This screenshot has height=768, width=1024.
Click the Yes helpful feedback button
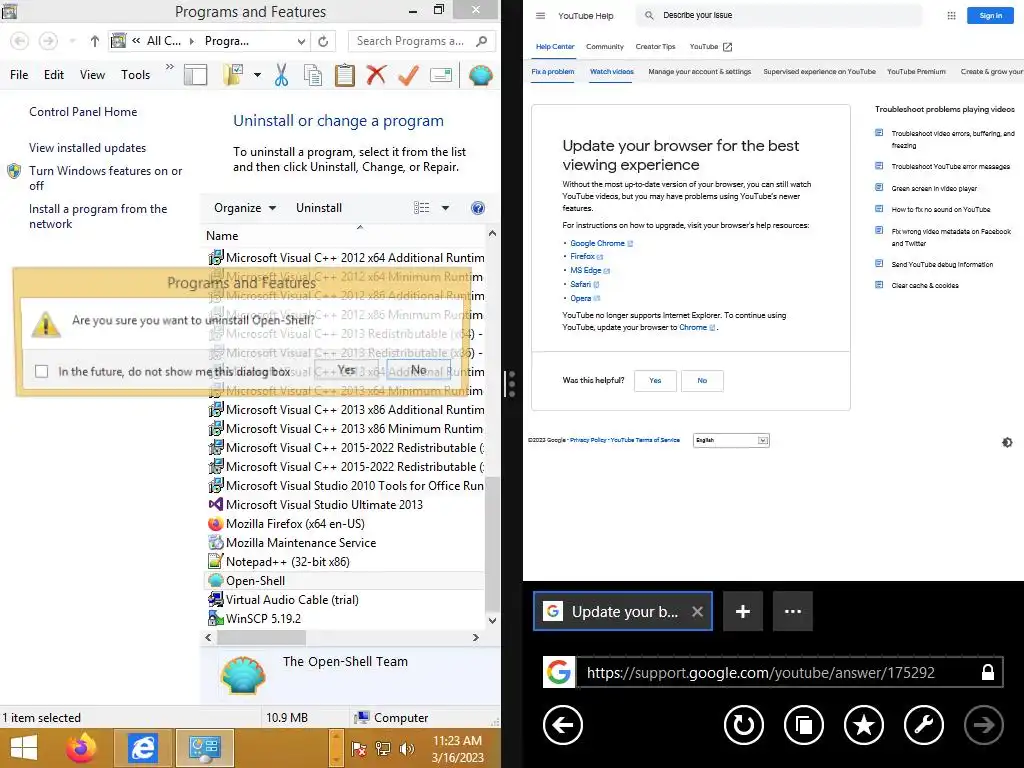point(655,381)
